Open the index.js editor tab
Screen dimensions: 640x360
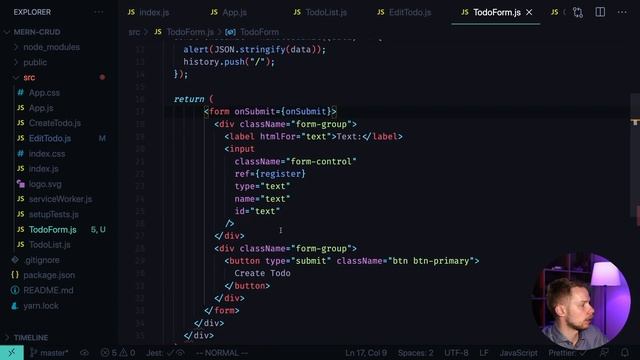148,12
